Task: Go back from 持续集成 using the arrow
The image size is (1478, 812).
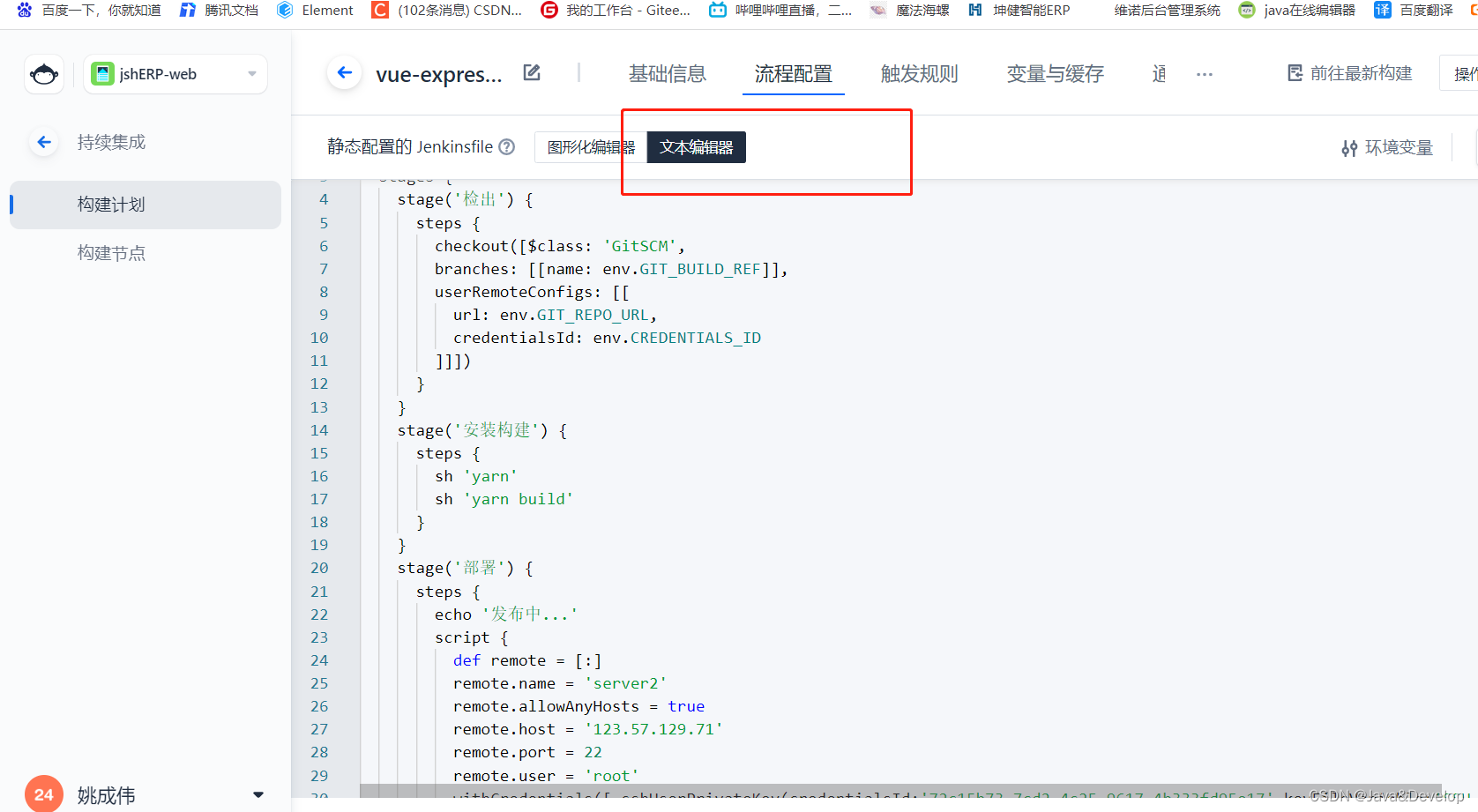Action: [43, 142]
